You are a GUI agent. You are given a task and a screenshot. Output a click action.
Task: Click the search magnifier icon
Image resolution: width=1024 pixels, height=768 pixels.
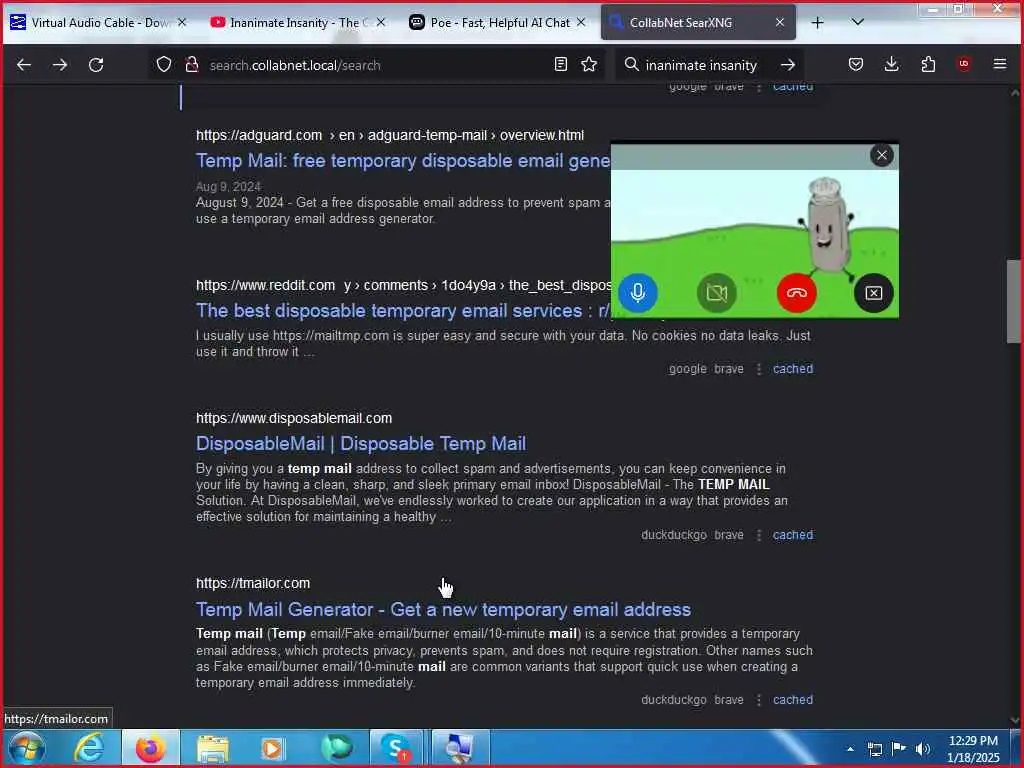coord(632,65)
